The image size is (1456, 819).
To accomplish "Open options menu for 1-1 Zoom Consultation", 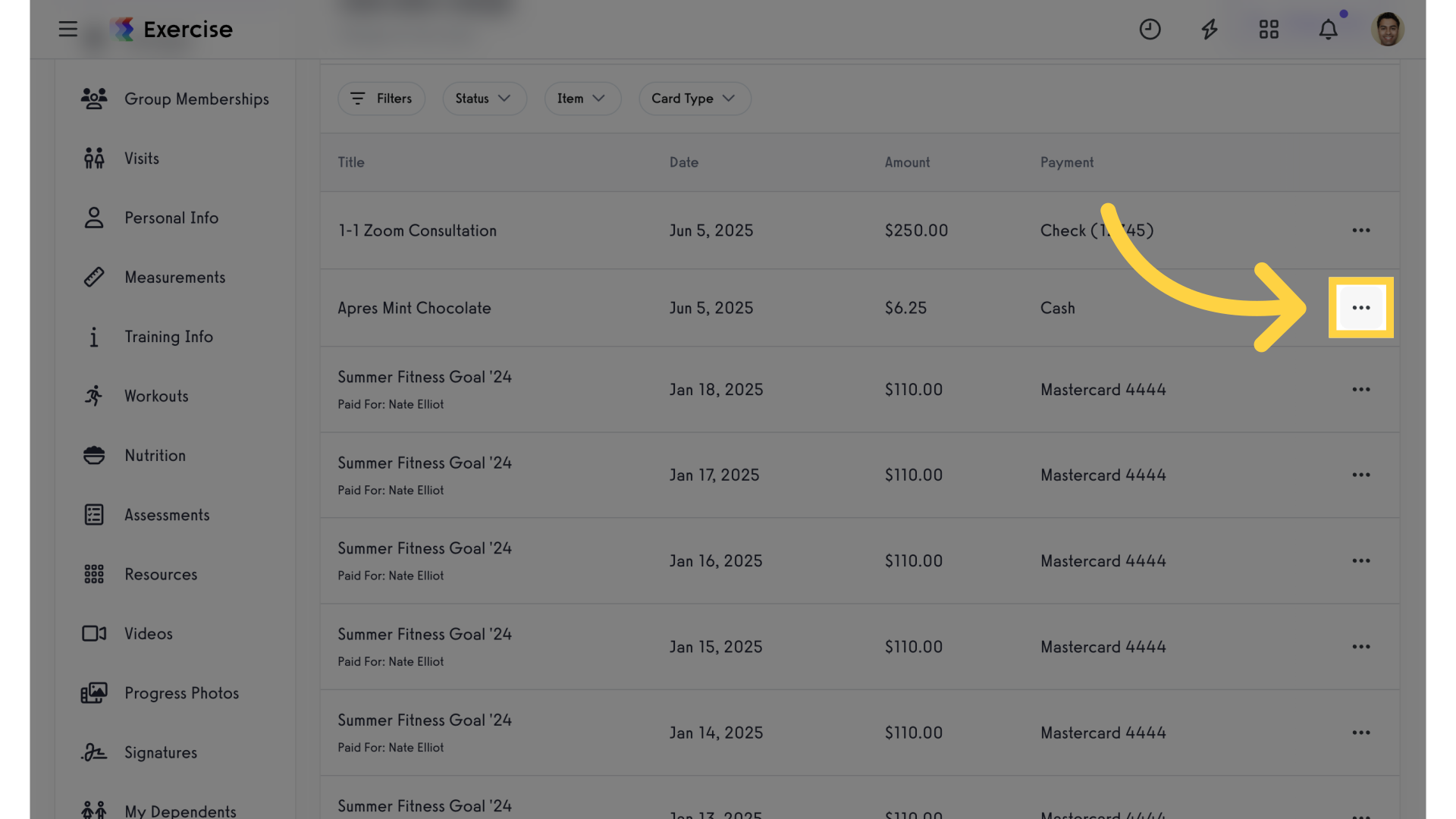I will click(x=1361, y=231).
